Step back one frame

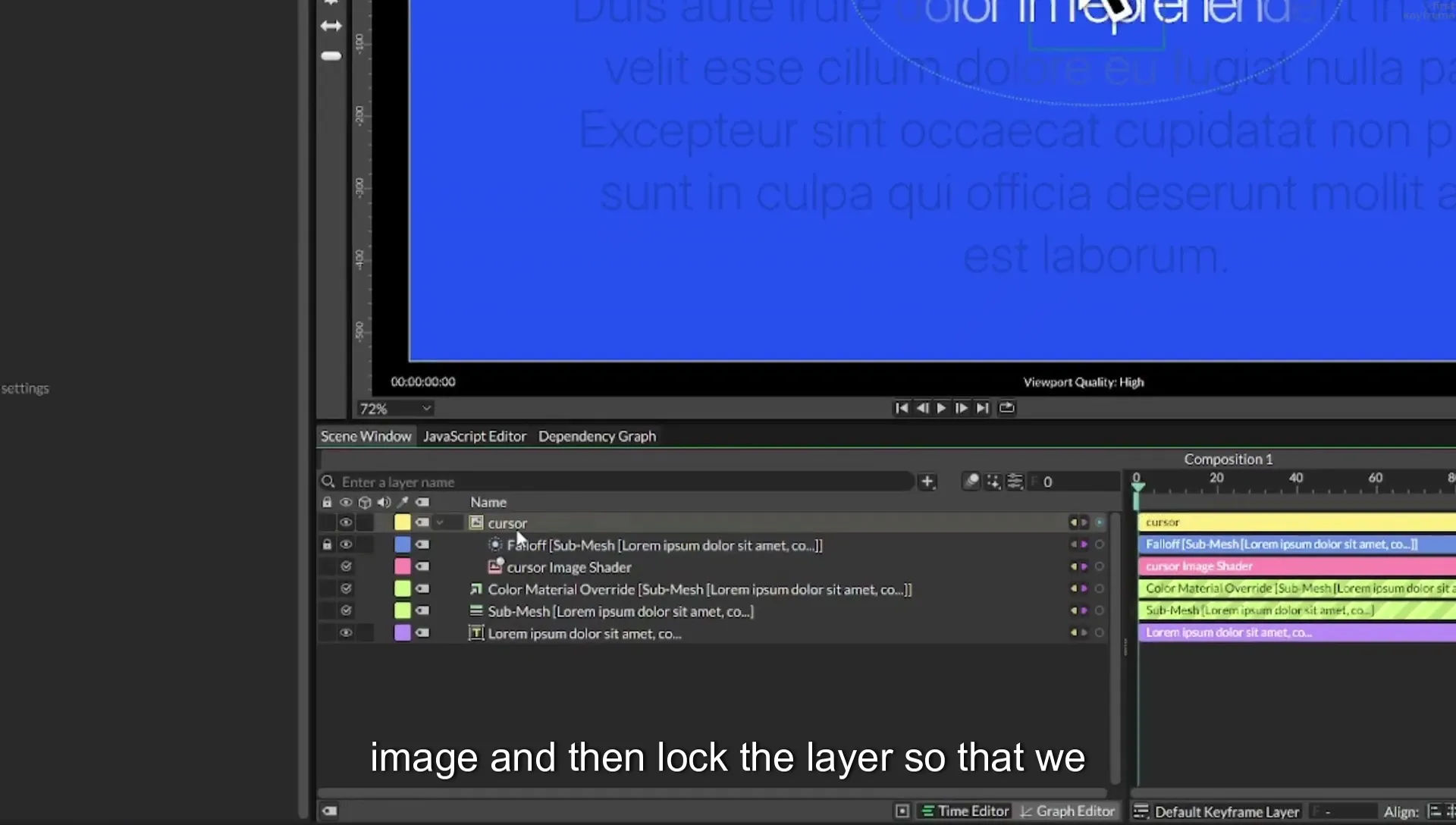coord(922,408)
